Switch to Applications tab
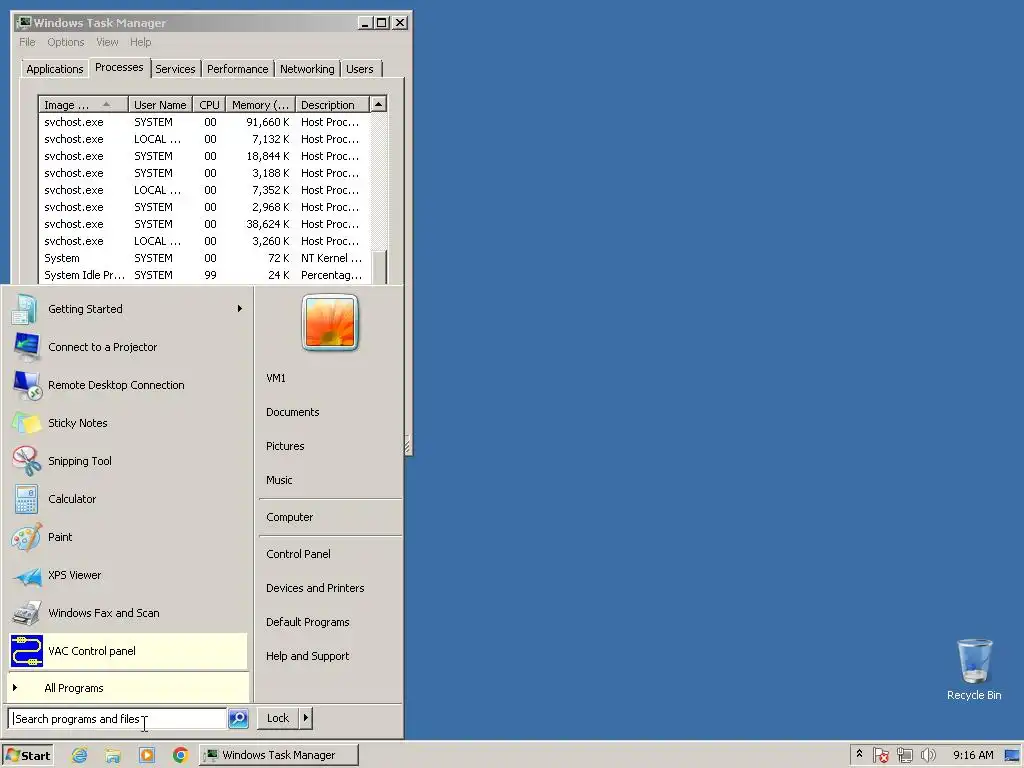The height and width of the screenshot is (768, 1024). (55, 69)
